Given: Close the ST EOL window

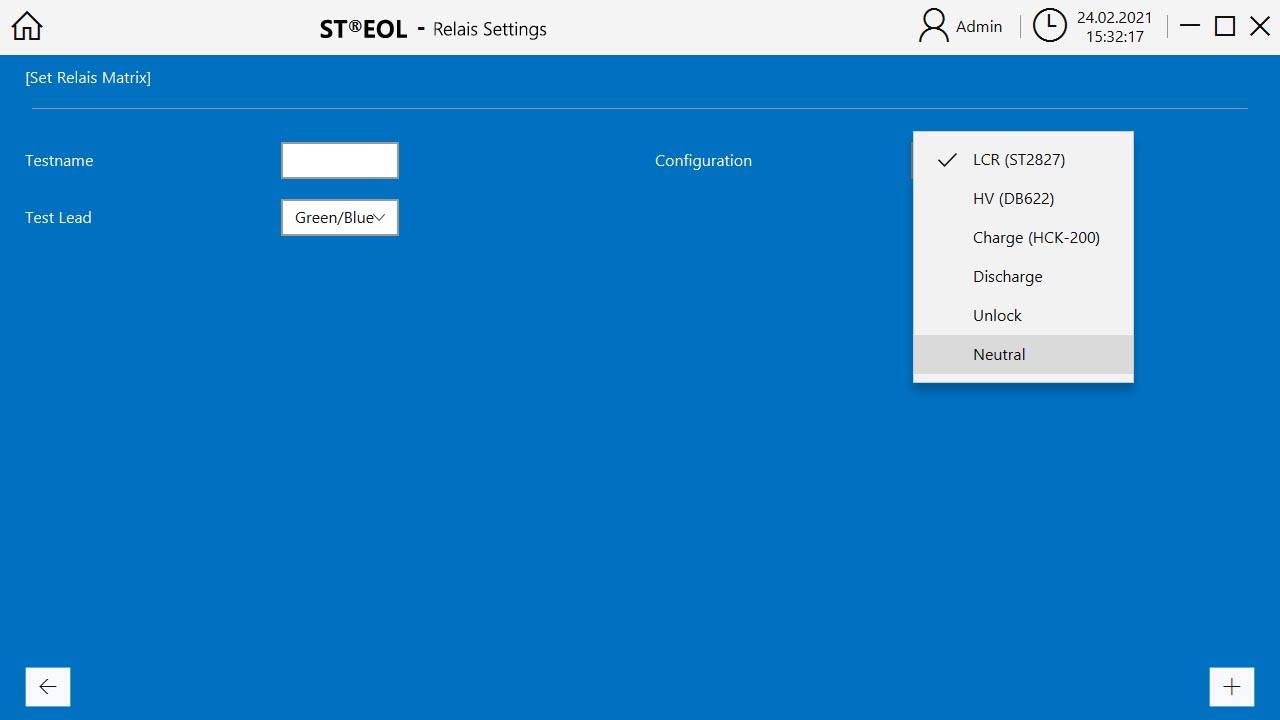Looking at the screenshot, I should pyautogui.click(x=1260, y=27).
